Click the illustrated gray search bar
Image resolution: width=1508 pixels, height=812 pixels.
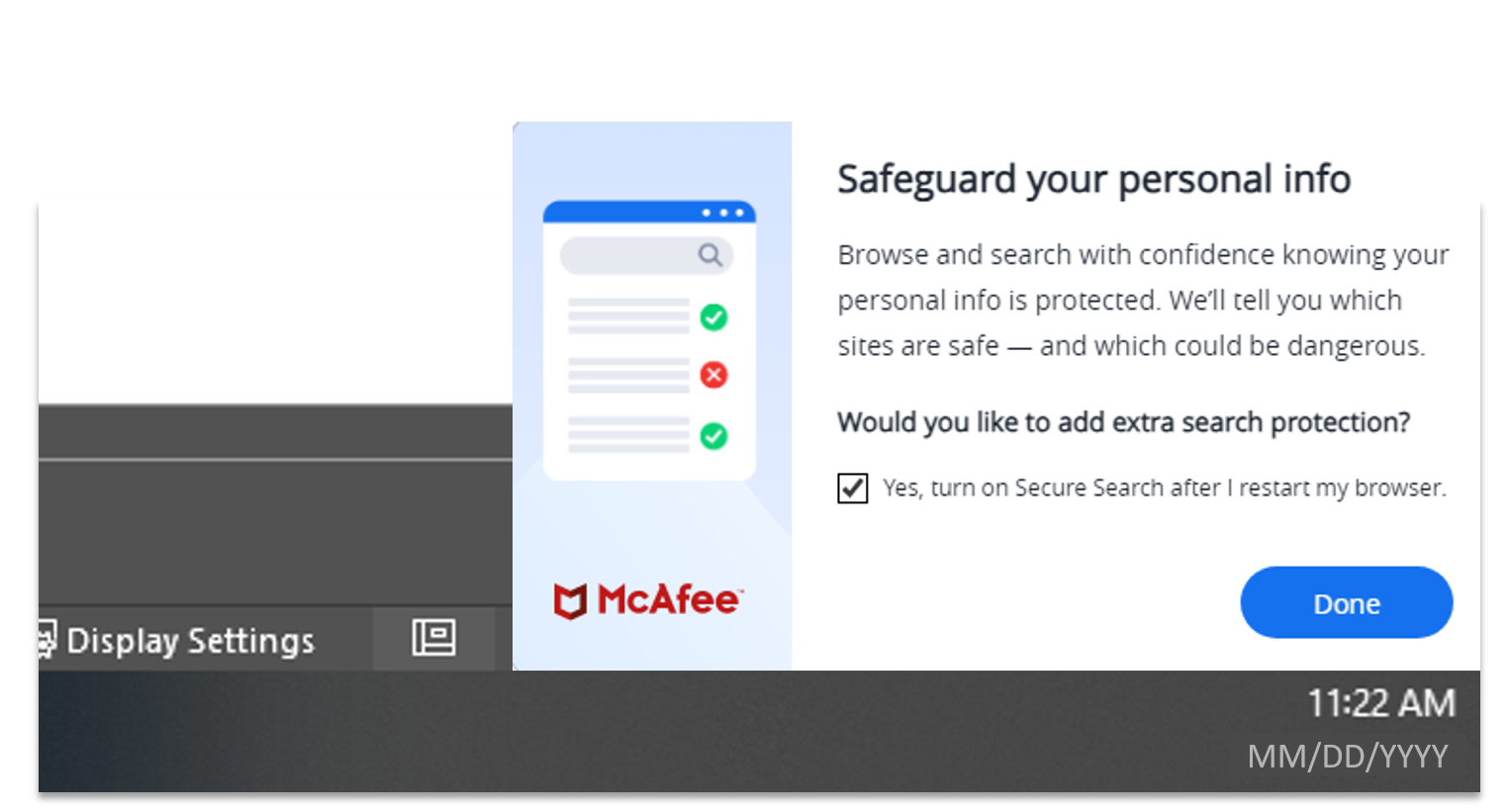pyautogui.click(x=628, y=255)
